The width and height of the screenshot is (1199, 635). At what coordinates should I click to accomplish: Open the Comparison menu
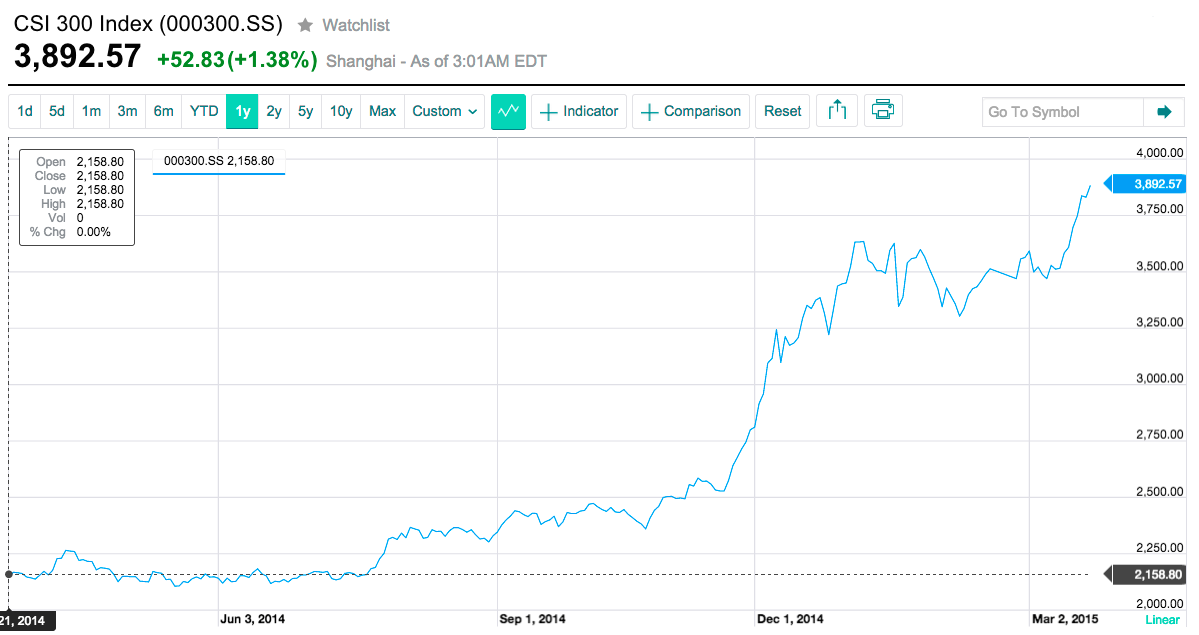pyautogui.click(x=691, y=112)
